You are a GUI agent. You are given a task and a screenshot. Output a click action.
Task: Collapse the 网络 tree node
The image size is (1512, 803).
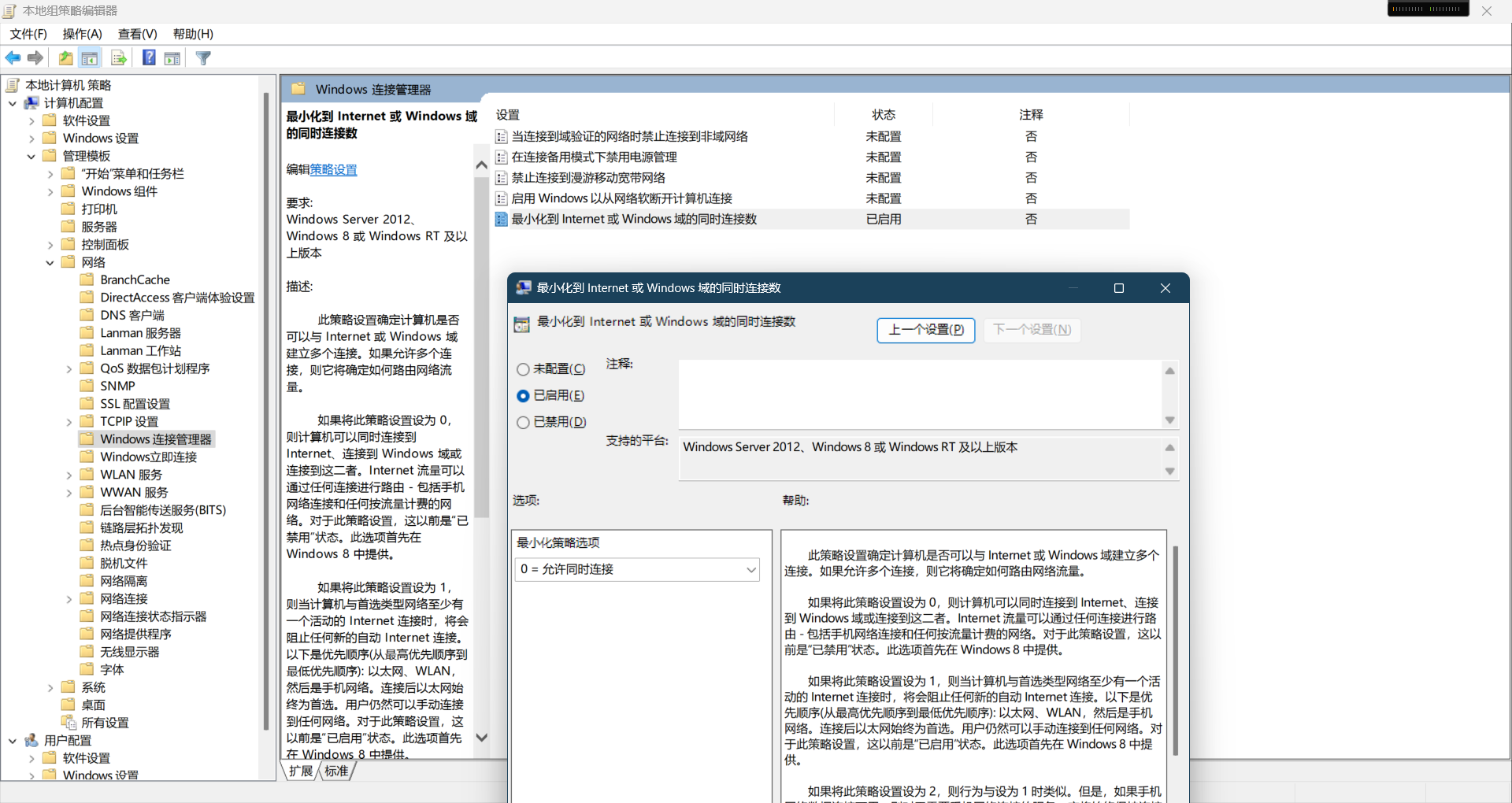(50, 262)
